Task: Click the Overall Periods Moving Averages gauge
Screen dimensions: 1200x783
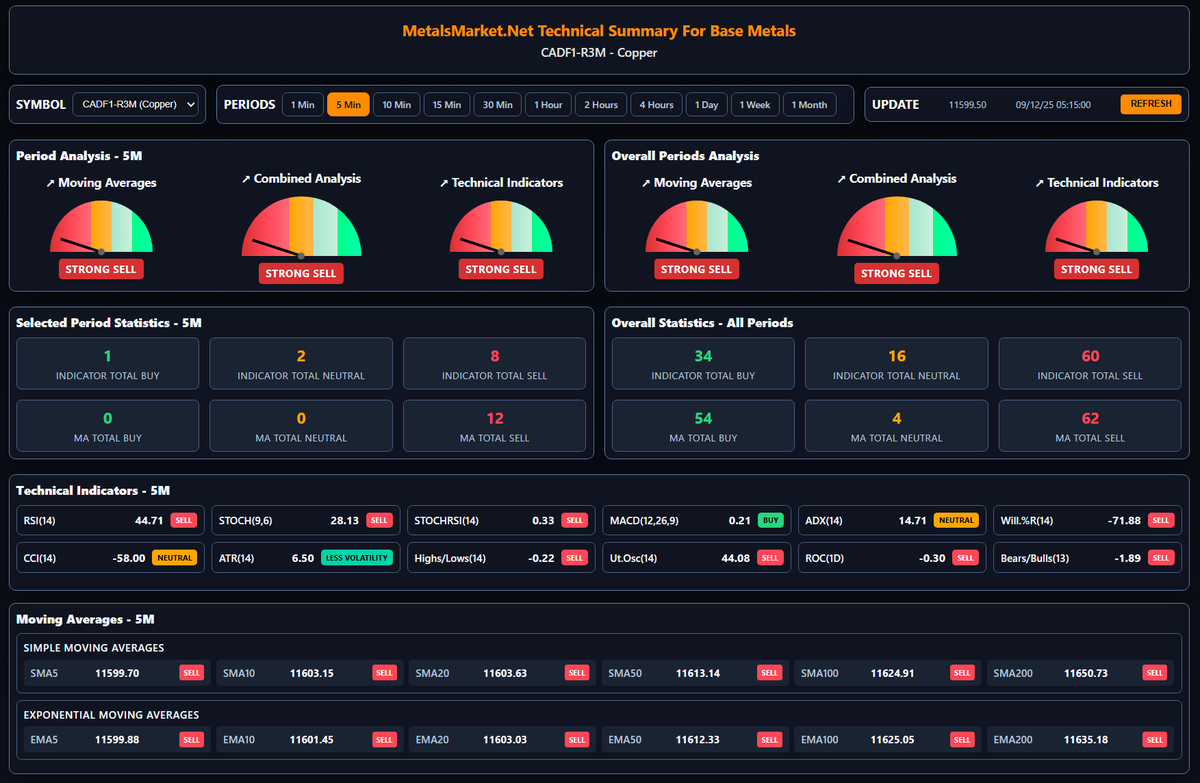Action: coord(697,227)
